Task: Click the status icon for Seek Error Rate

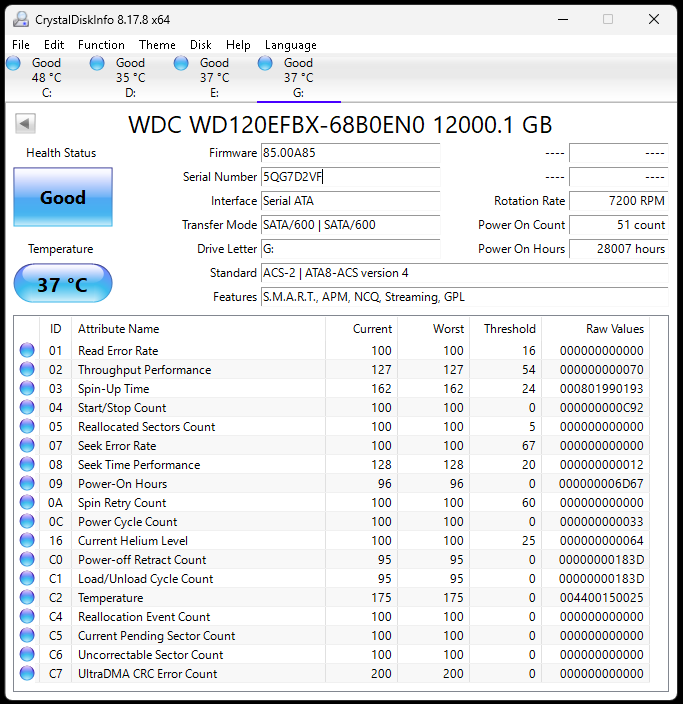Action: point(27,445)
